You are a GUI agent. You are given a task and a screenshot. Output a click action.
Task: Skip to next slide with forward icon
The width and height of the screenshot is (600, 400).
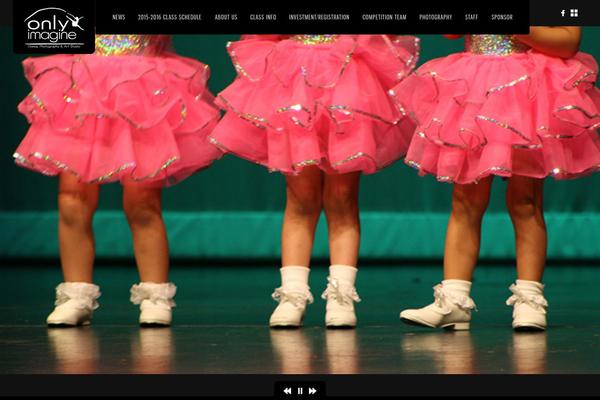[313, 391]
